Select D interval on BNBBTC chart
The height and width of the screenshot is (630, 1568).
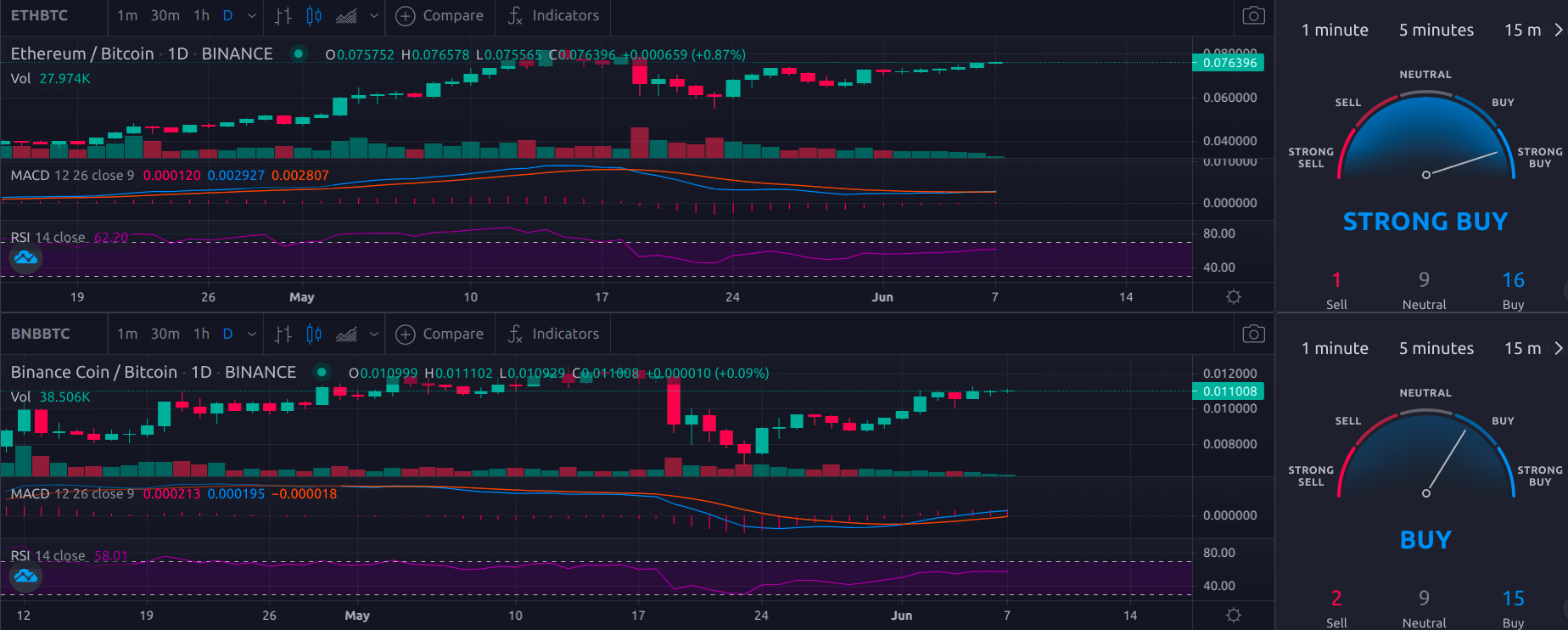[x=227, y=334]
